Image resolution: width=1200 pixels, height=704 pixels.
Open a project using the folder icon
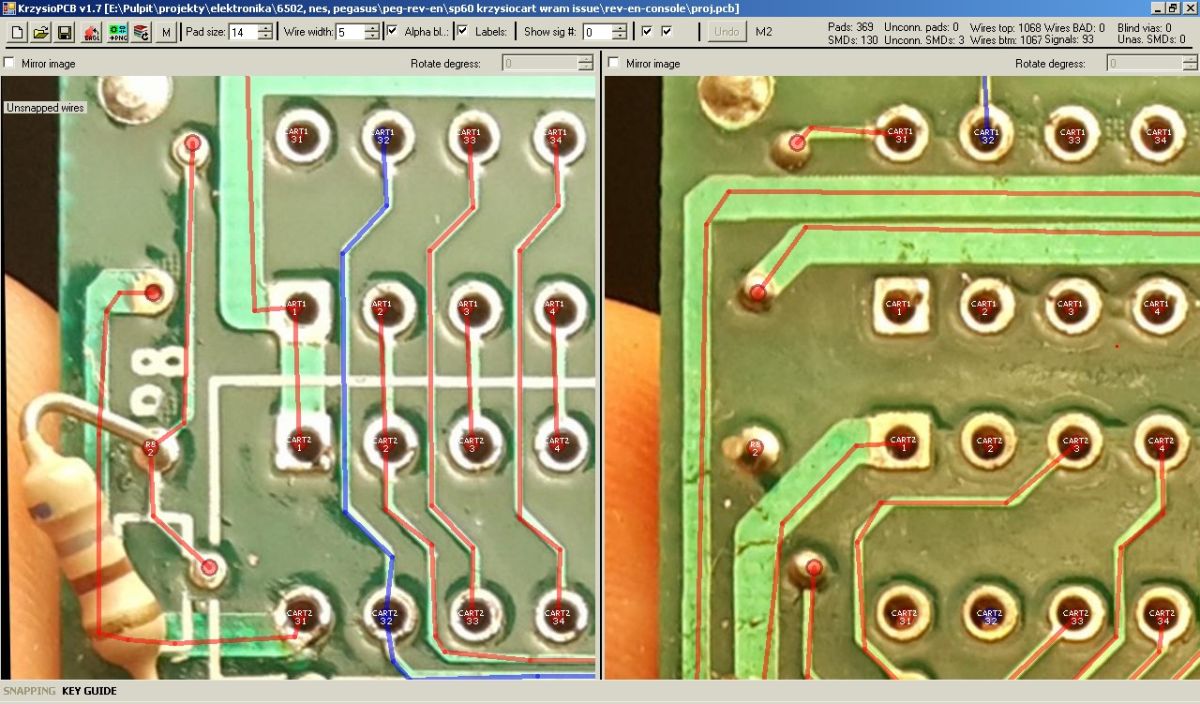coord(40,33)
